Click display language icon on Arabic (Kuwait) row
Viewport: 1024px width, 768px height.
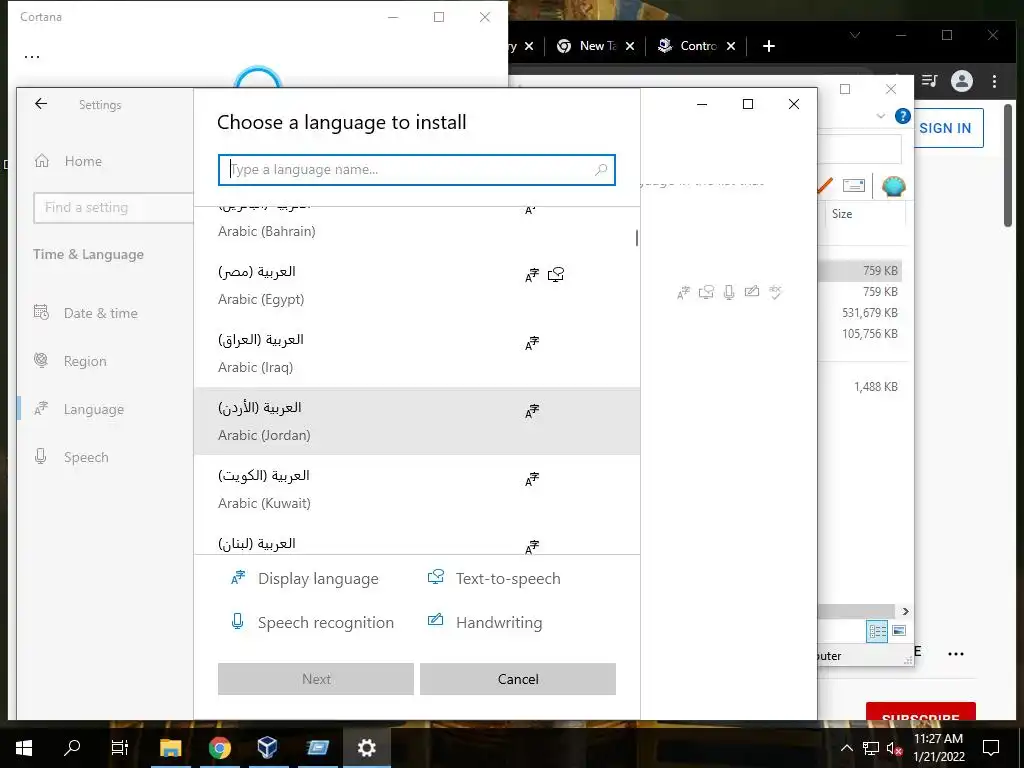tap(532, 479)
